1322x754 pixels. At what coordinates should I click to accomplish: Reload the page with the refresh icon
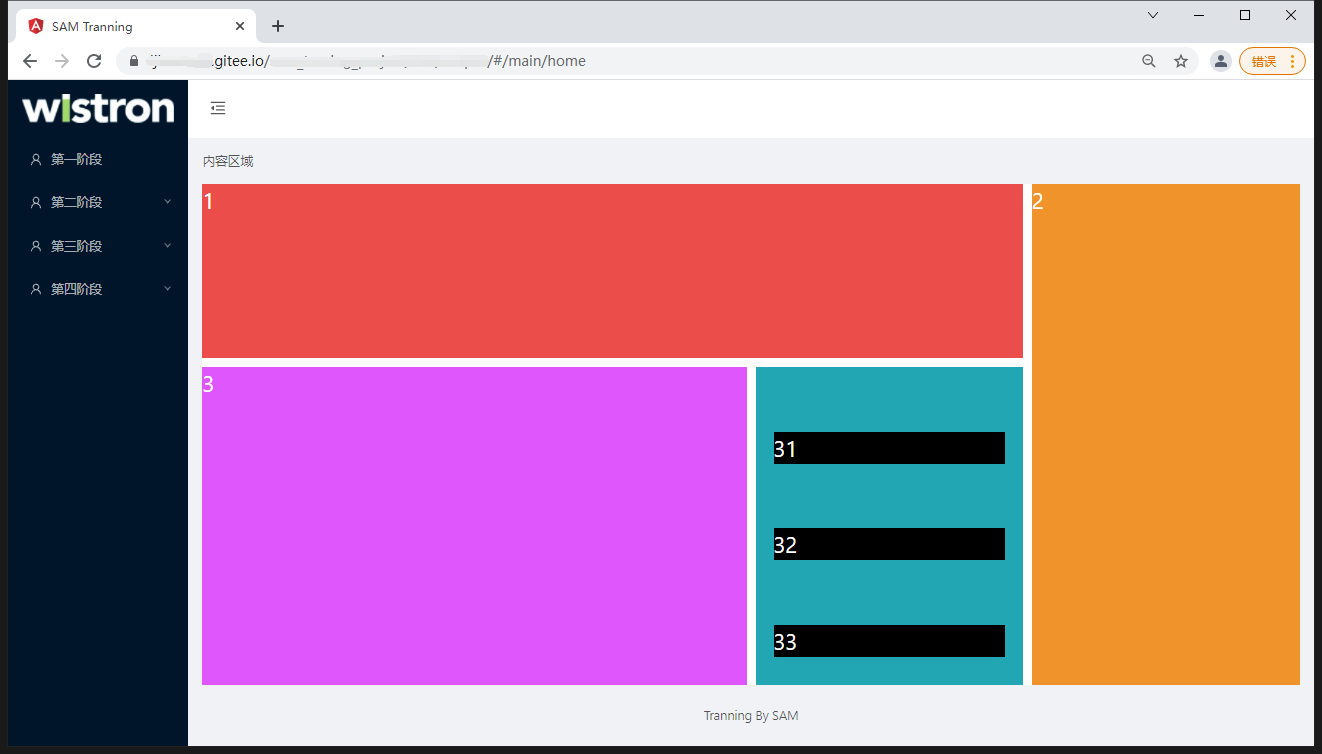94,61
